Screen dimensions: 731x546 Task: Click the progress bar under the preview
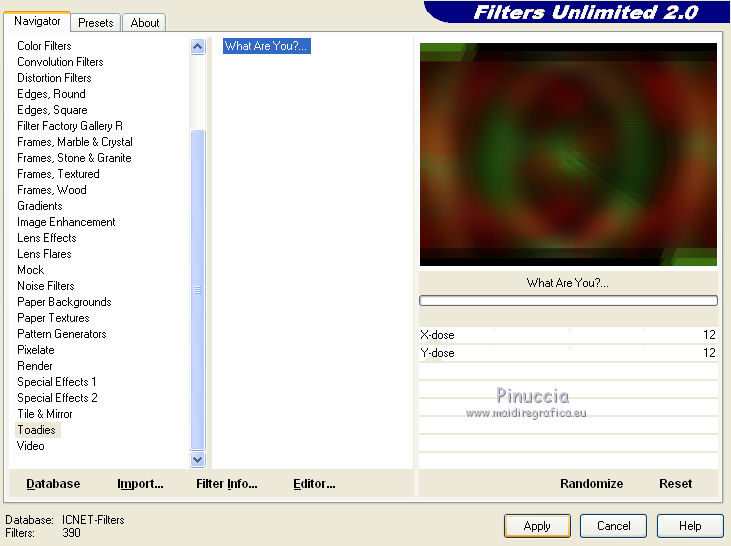[x=568, y=301]
